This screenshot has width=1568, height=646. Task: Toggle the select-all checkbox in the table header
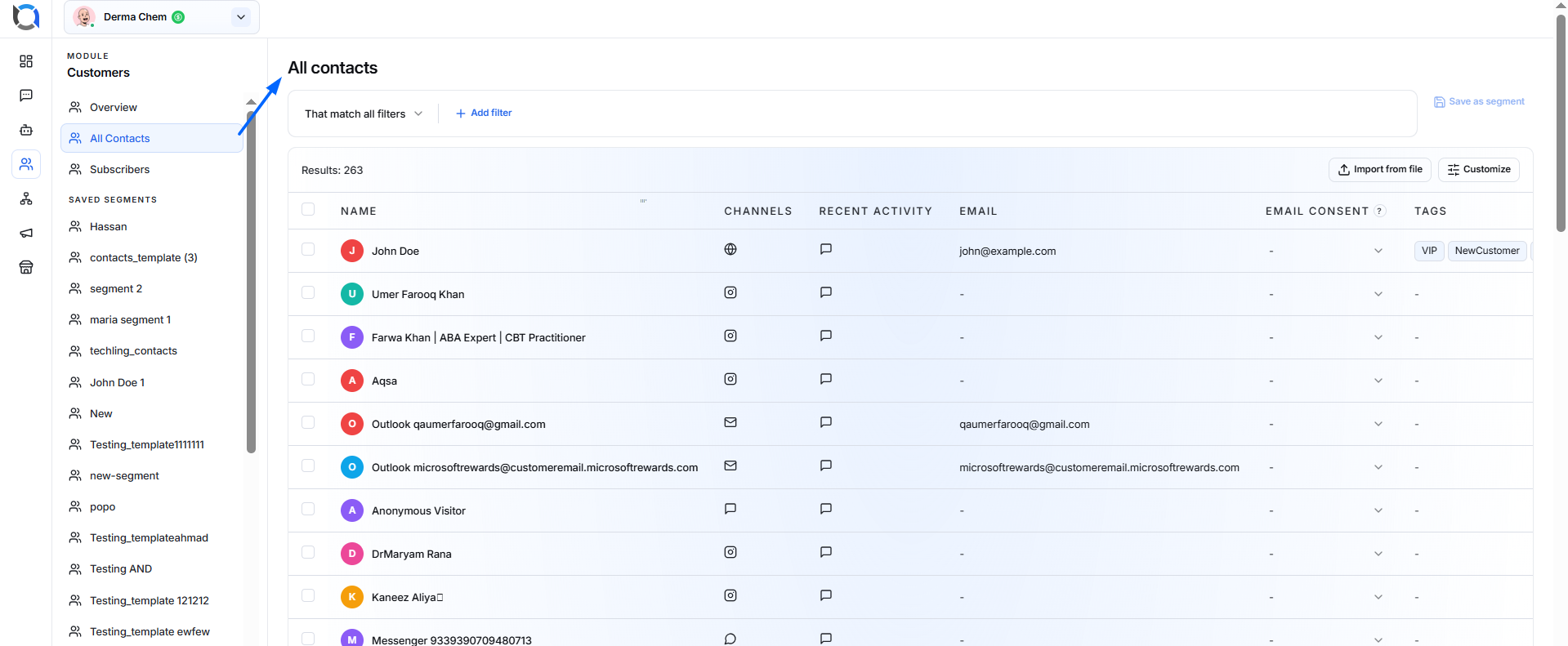tap(308, 209)
